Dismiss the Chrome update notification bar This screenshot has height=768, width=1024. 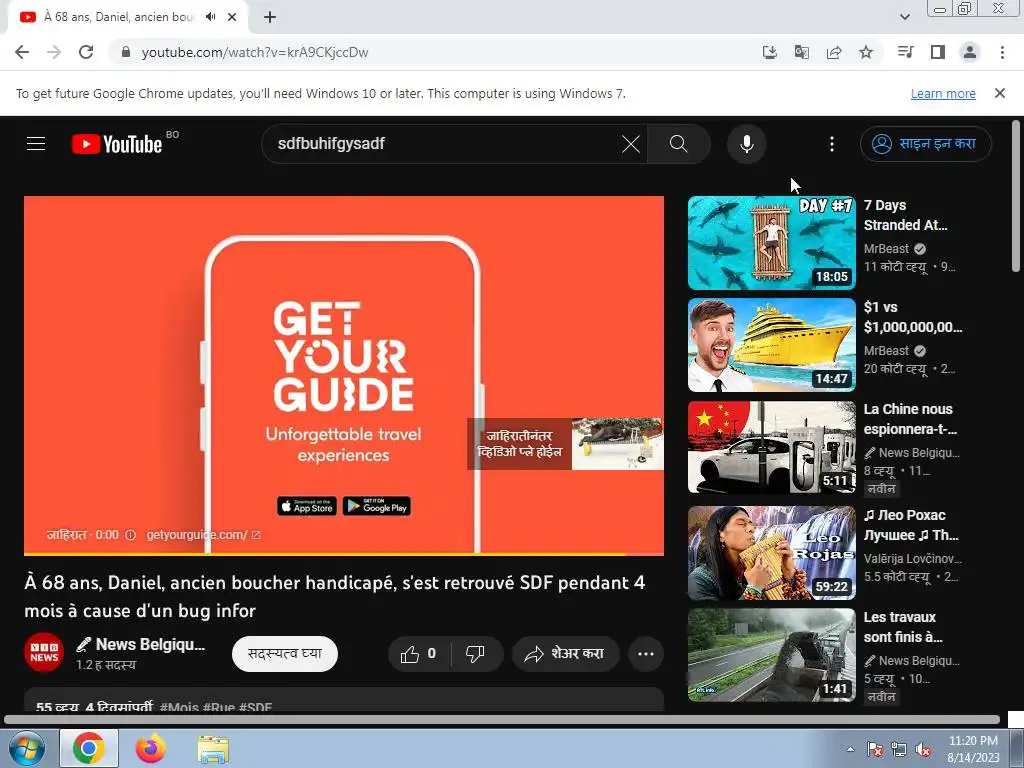point(999,93)
